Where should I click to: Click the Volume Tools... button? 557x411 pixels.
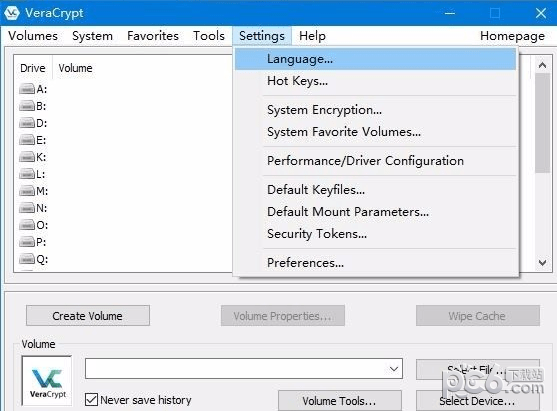point(340,401)
